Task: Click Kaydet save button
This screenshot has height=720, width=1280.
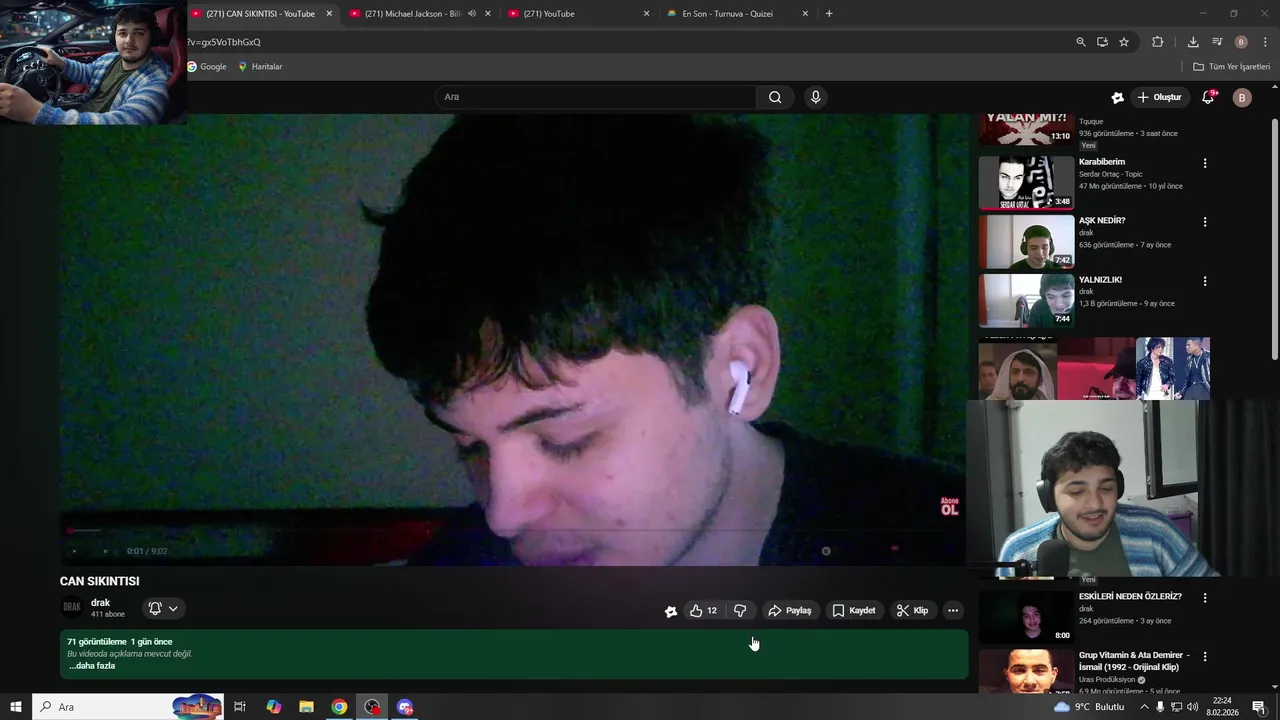Action: 853,610
